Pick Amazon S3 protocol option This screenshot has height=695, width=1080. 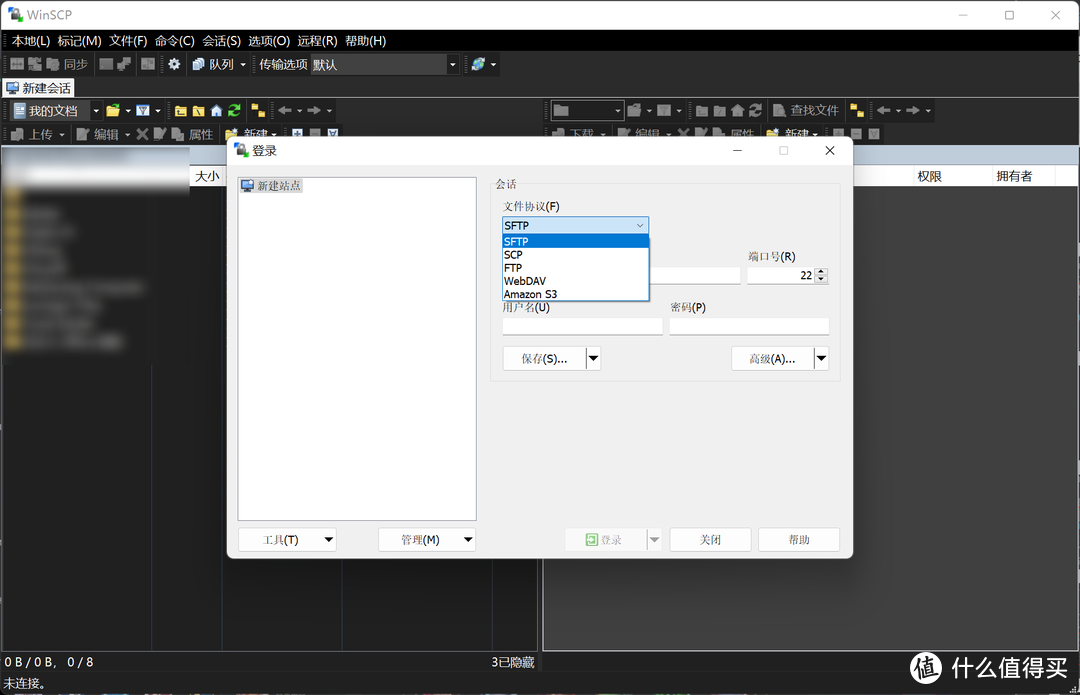click(530, 294)
